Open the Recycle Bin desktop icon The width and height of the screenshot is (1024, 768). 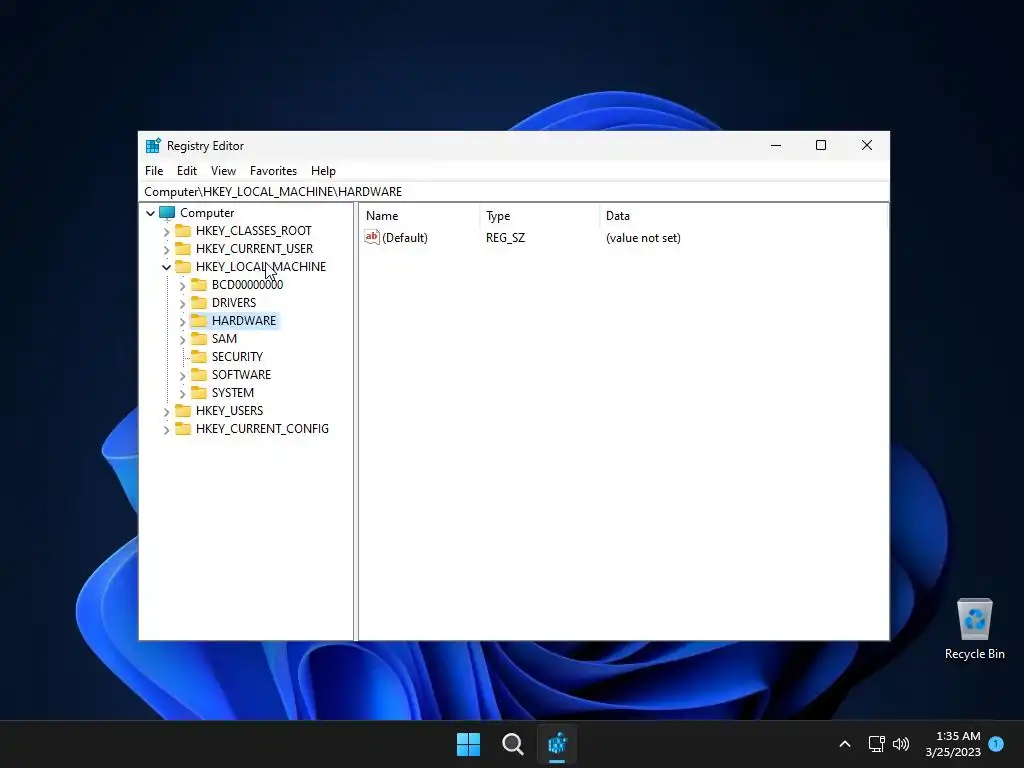coord(974,629)
